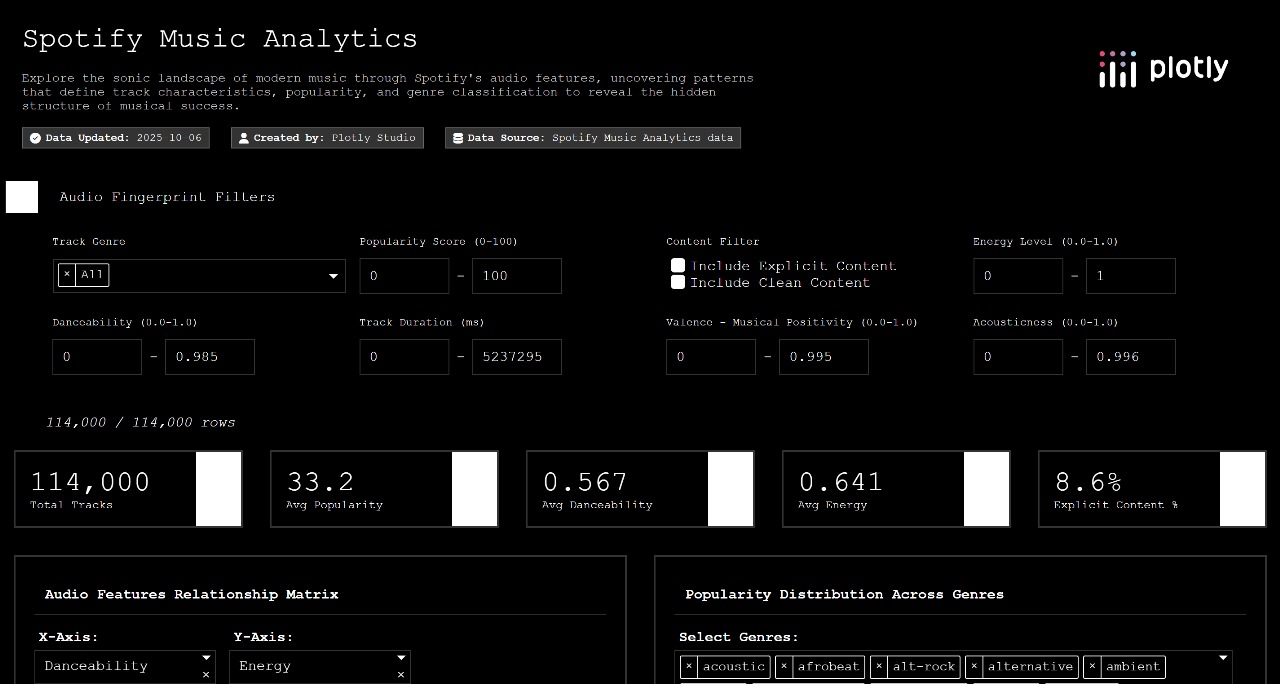Image resolution: width=1280 pixels, height=684 pixels.
Task: Click the 'Data Updated: 2025 10 06' badge
Action: [116, 138]
